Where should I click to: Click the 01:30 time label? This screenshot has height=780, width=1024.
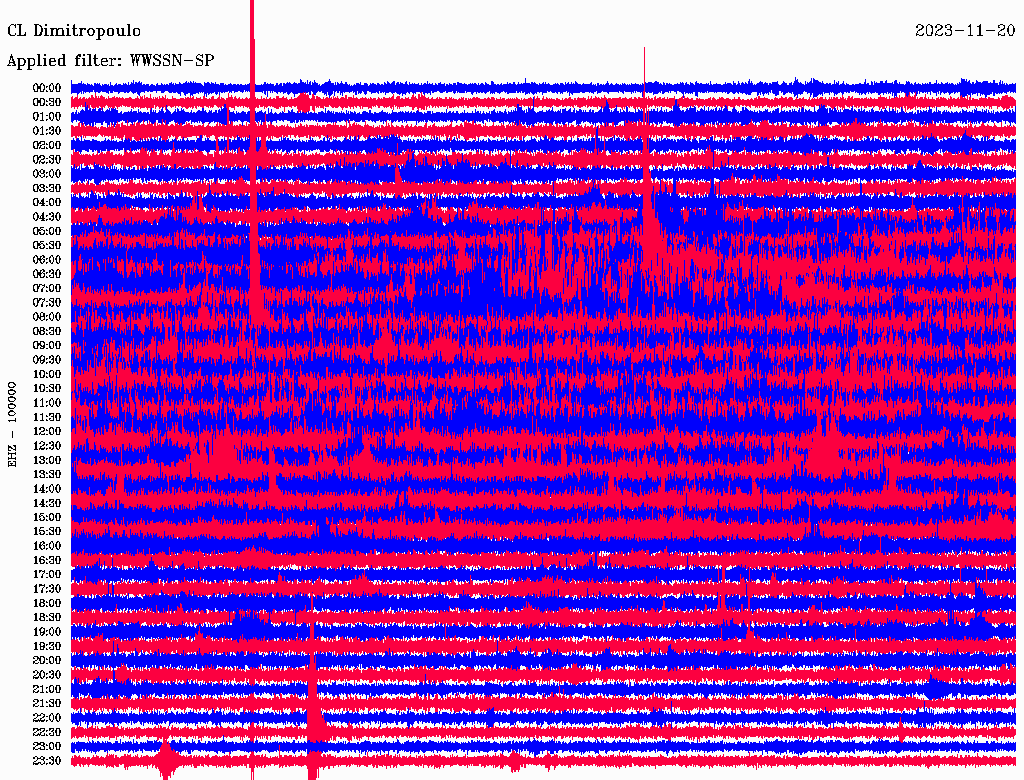coord(47,131)
